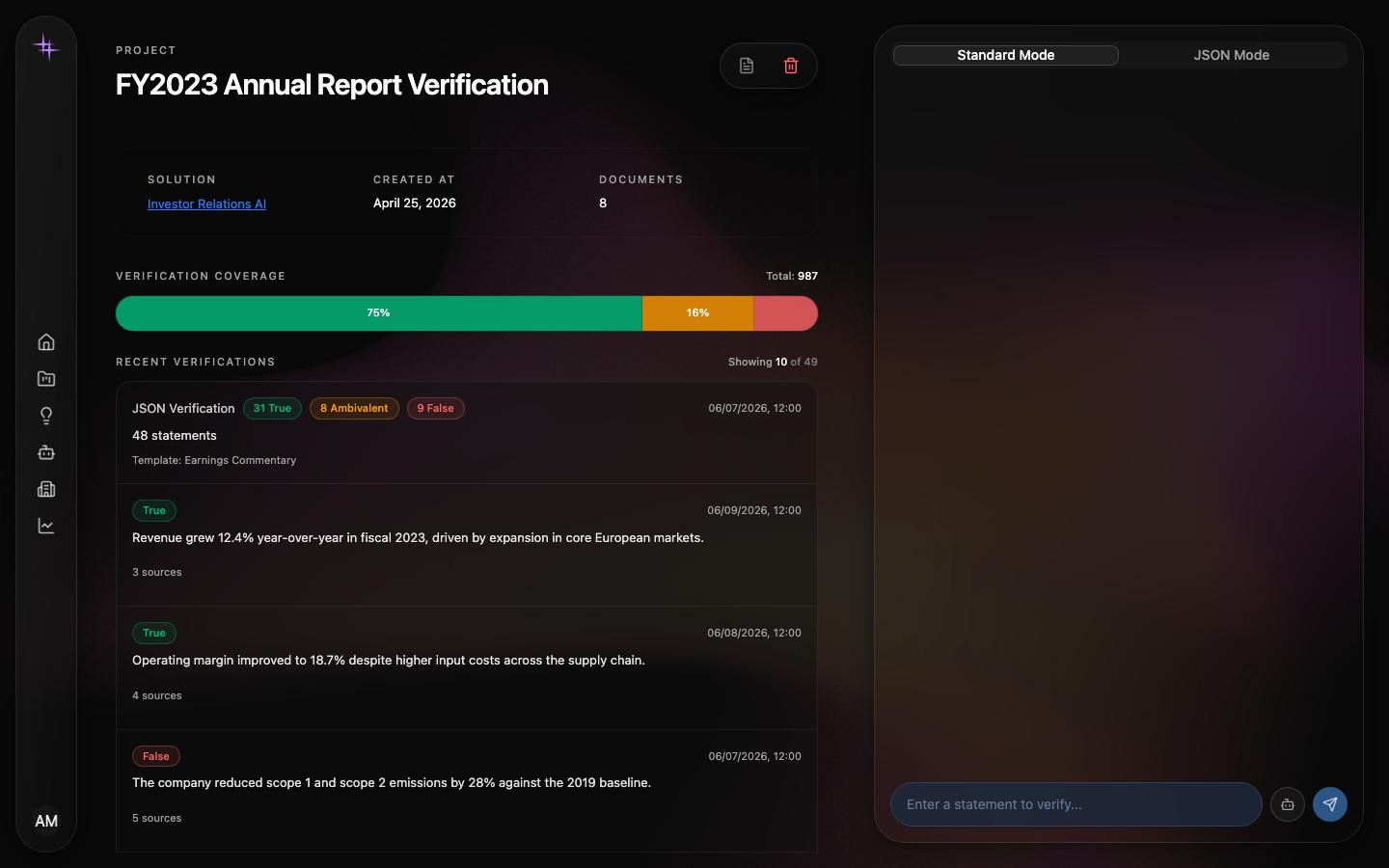Open the scope emissions 28% verification
The image size is (1389, 868).
(x=392, y=782)
